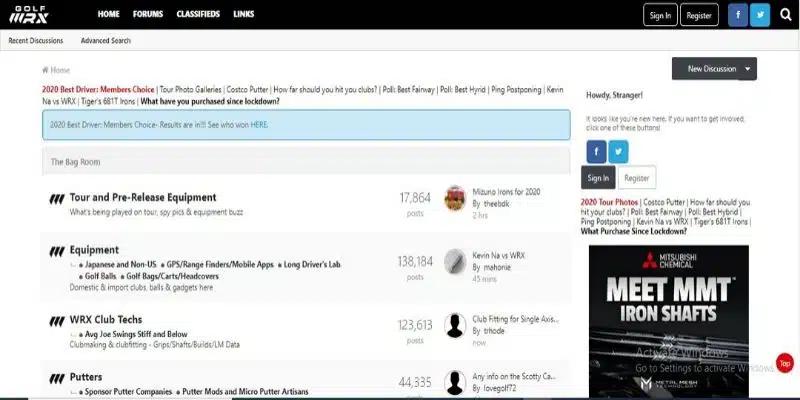Screen dimensions: 800x400
Task: Open user theebdk's profile link
Action: 496,204
